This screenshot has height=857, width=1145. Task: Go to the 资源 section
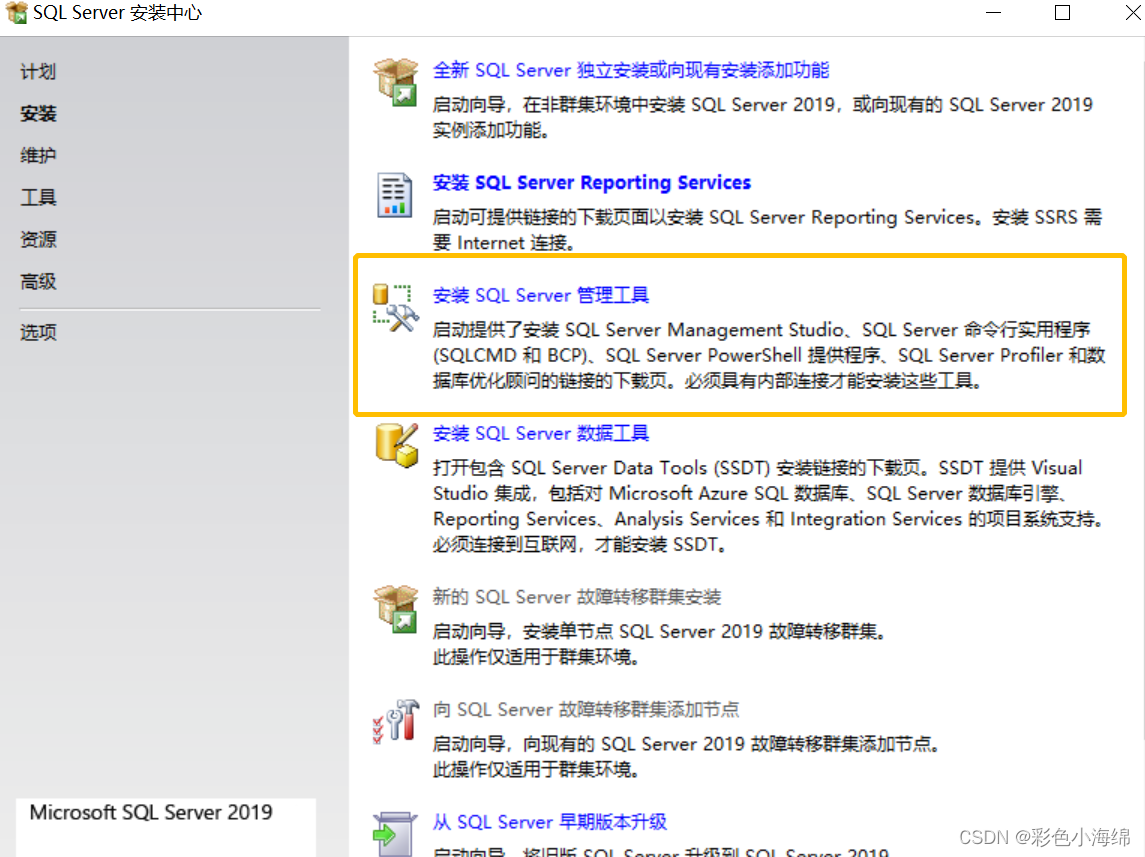pos(38,239)
